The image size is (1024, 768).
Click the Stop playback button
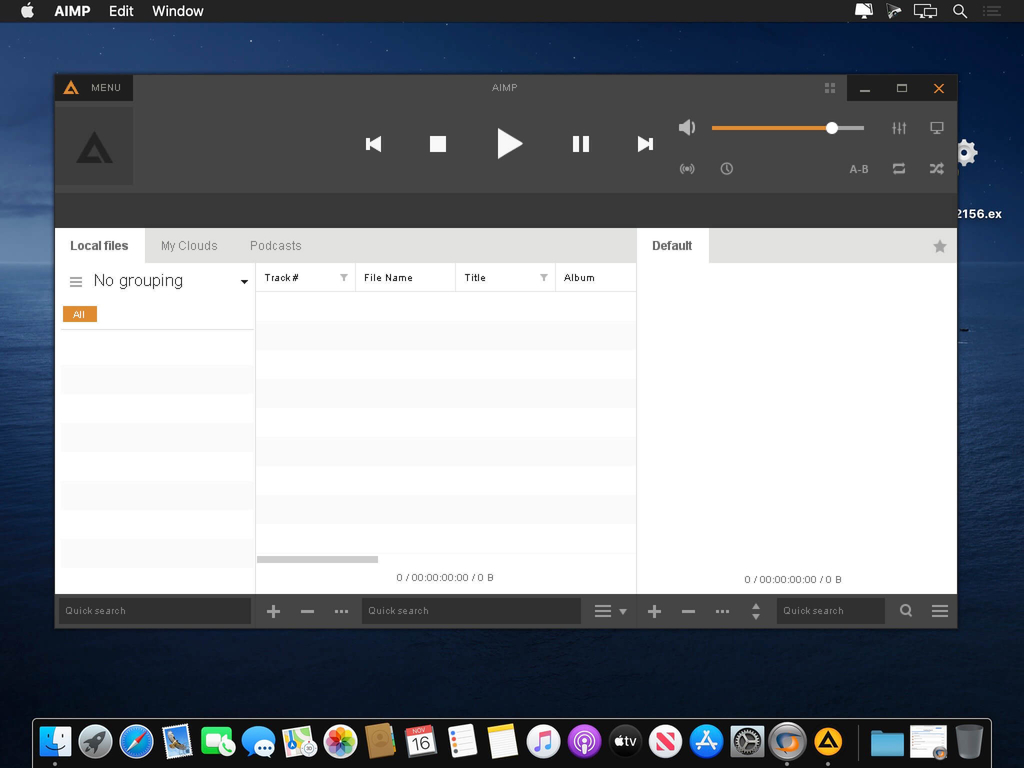(x=437, y=144)
